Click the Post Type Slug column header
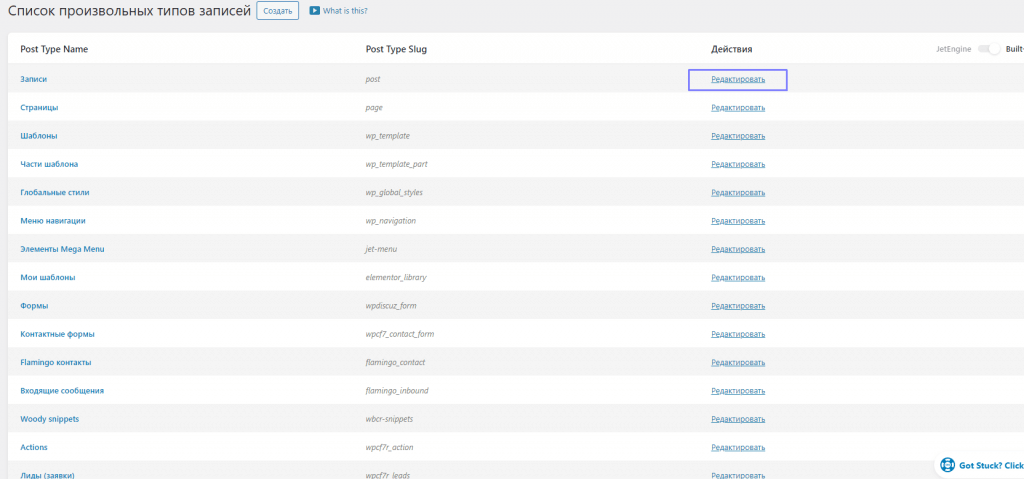This screenshot has width=1024, height=479. (x=396, y=49)
